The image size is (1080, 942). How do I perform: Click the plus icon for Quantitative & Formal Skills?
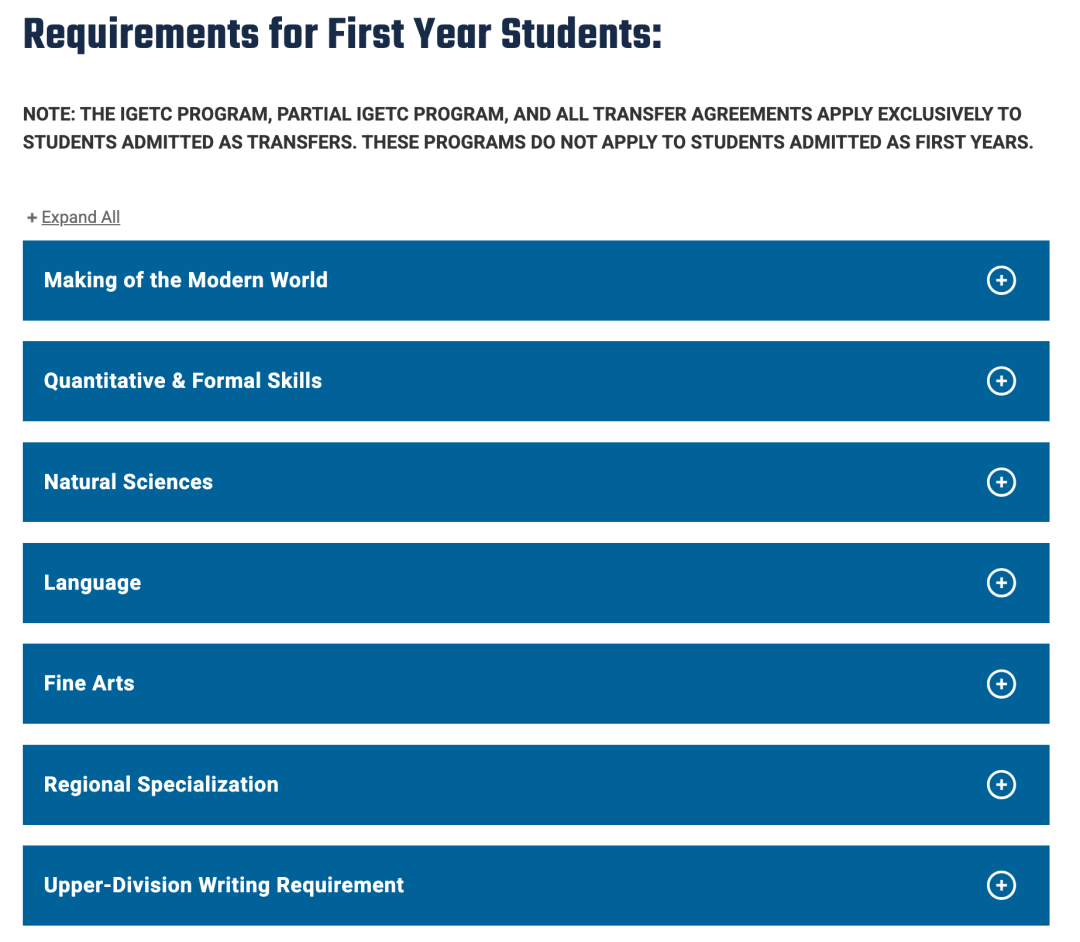[x=1001, y=381]
